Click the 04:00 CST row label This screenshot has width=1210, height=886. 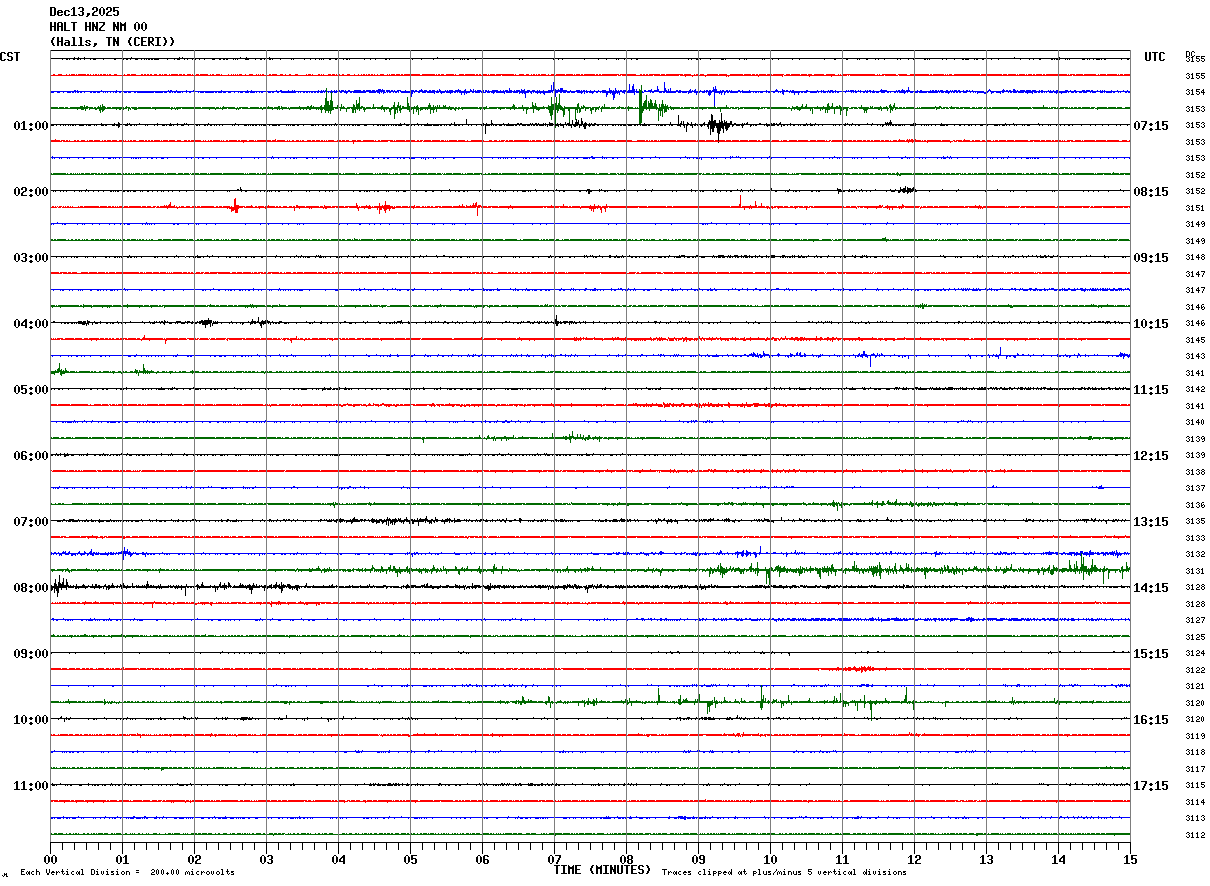coord(31,324)
